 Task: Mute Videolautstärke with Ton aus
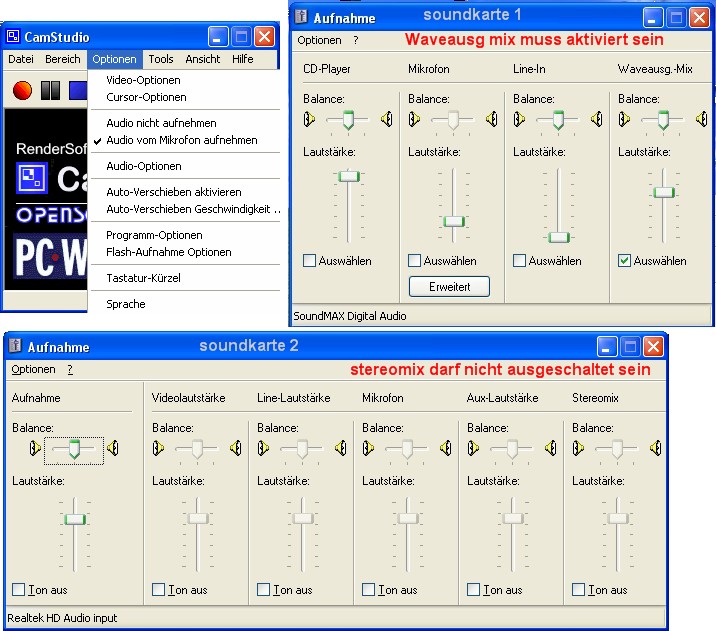pos(158,589)
